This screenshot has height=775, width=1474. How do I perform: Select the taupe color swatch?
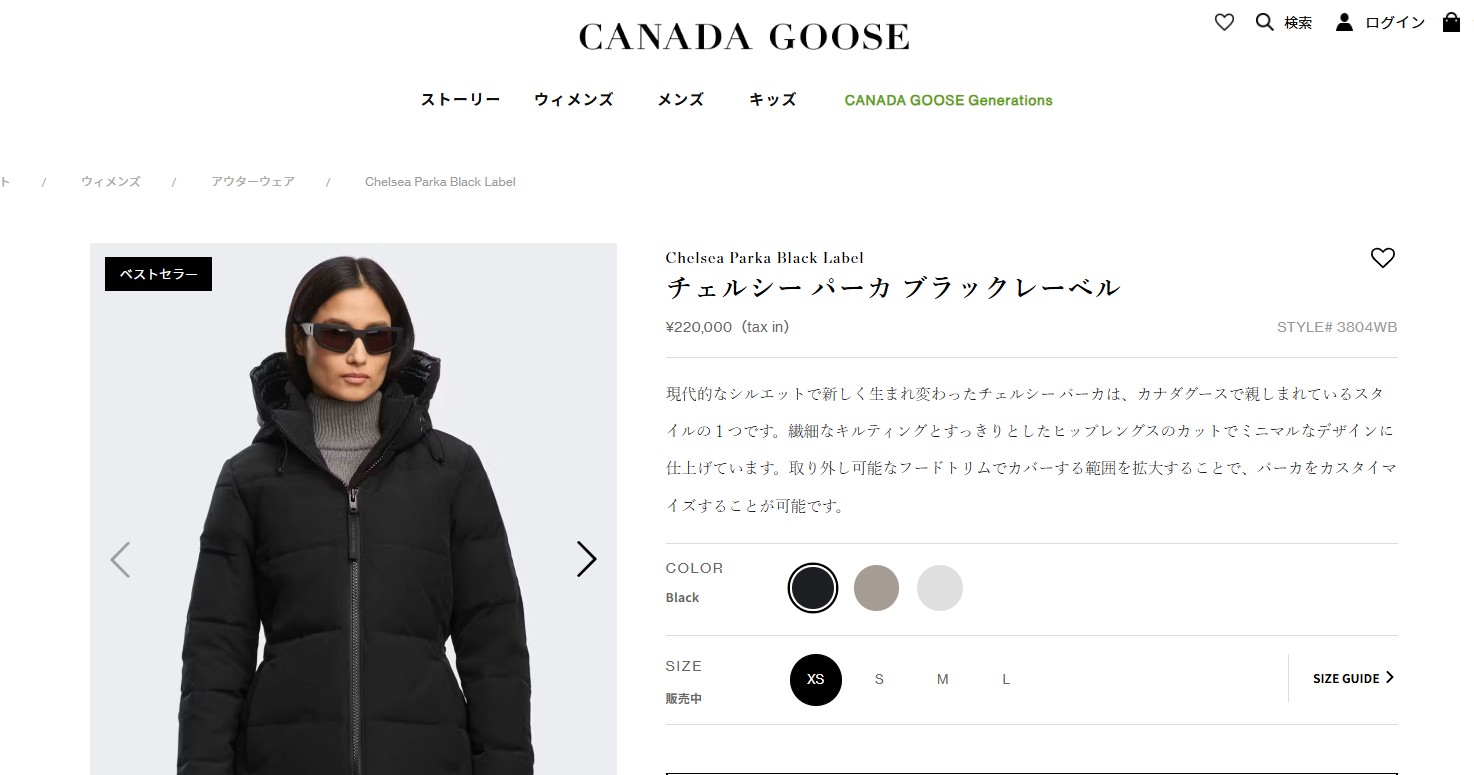[x=876, y=588]
